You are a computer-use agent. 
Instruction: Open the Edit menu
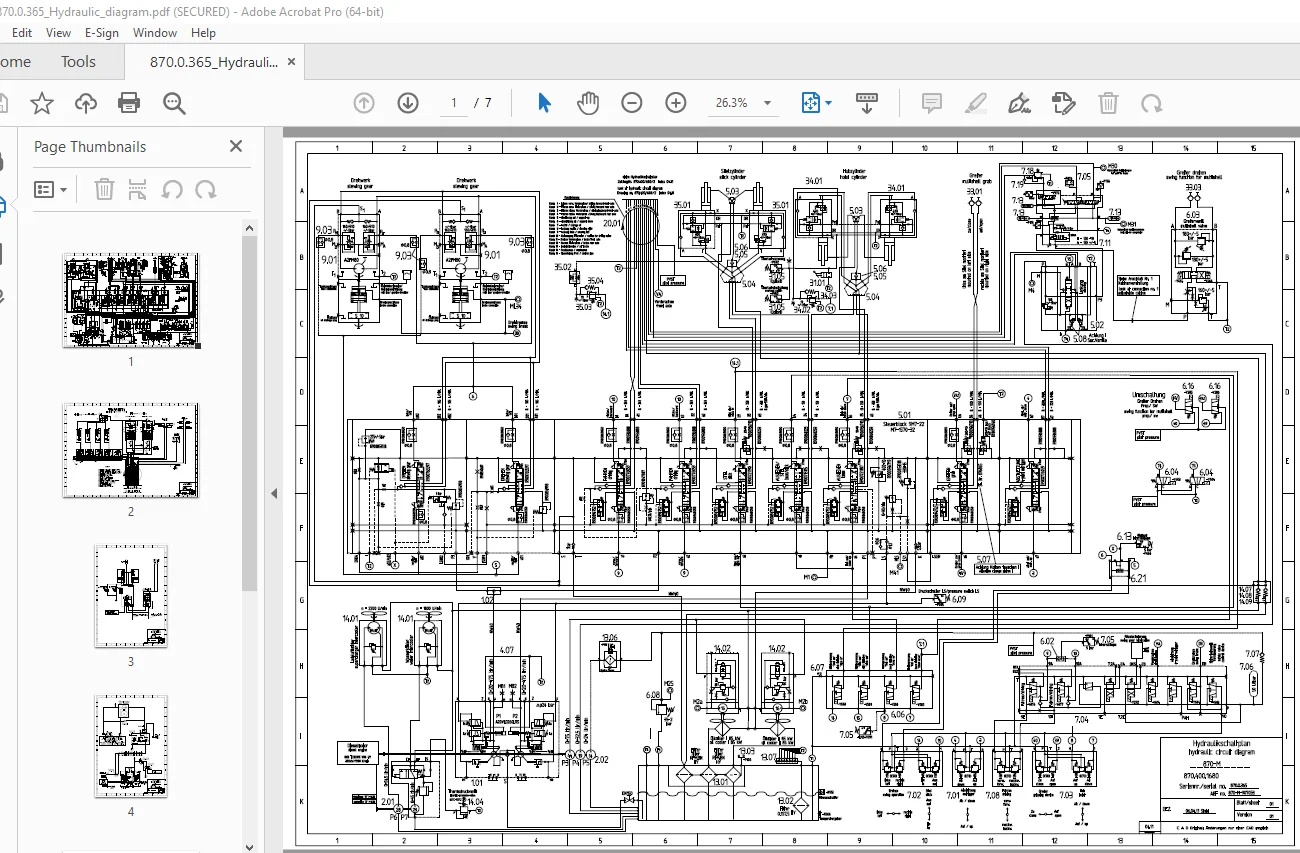(x=22, y=33)
